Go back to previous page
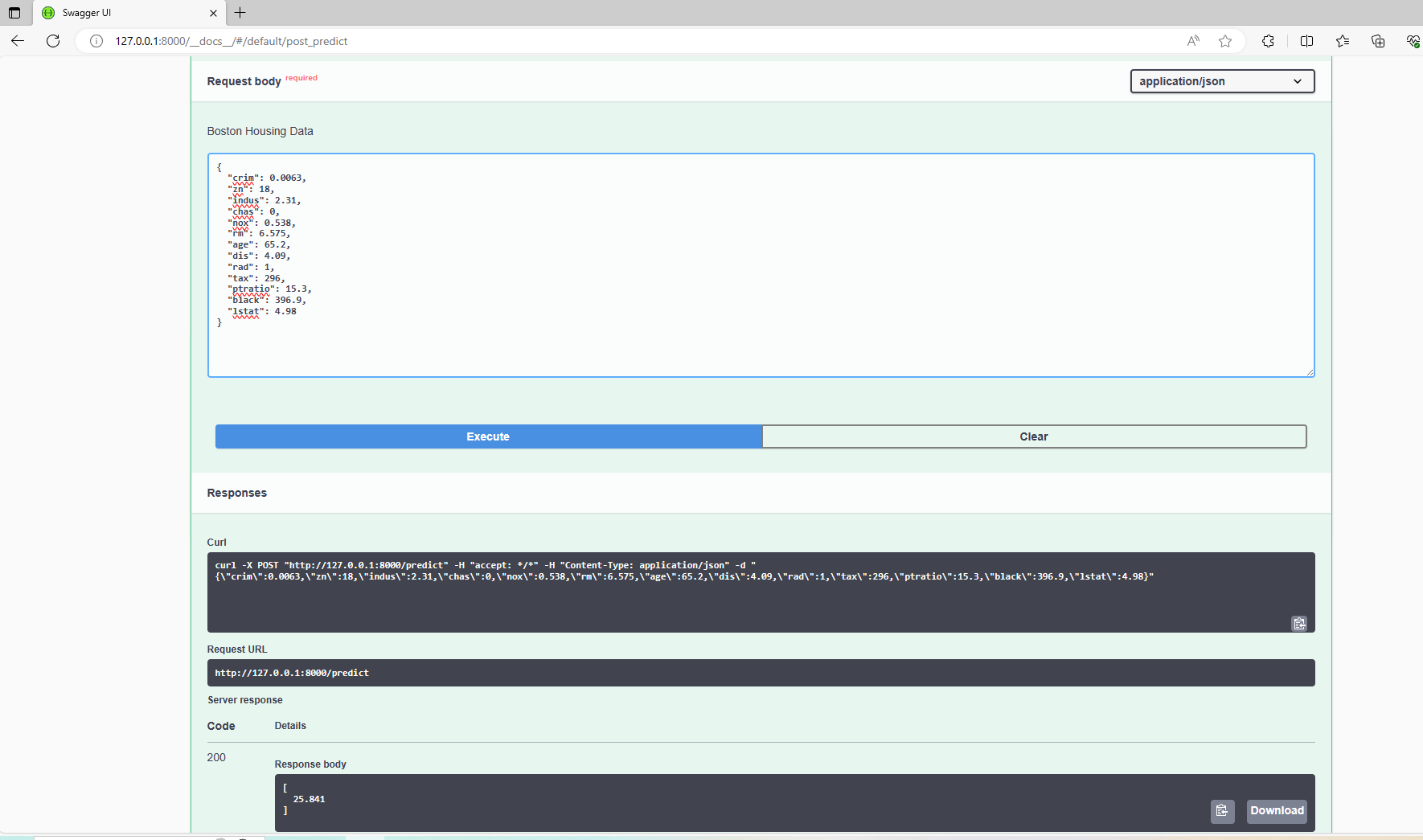 (x=18, y=41)
